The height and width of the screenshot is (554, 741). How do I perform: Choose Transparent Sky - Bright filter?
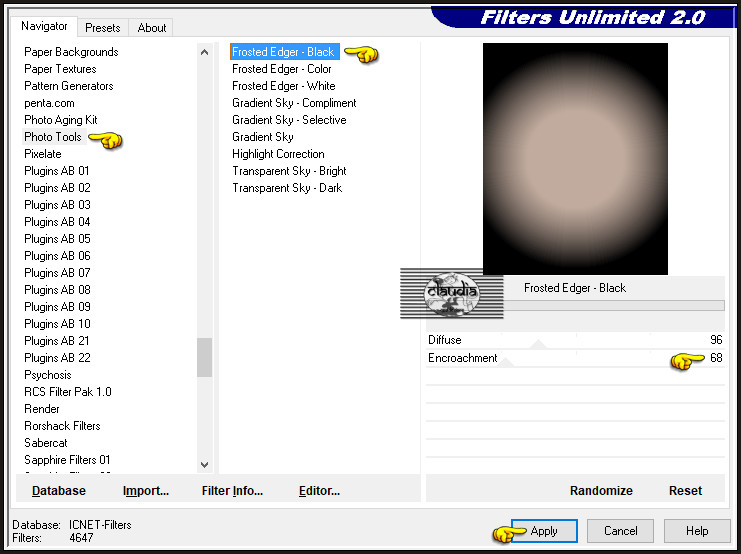[x=289, y=171]
